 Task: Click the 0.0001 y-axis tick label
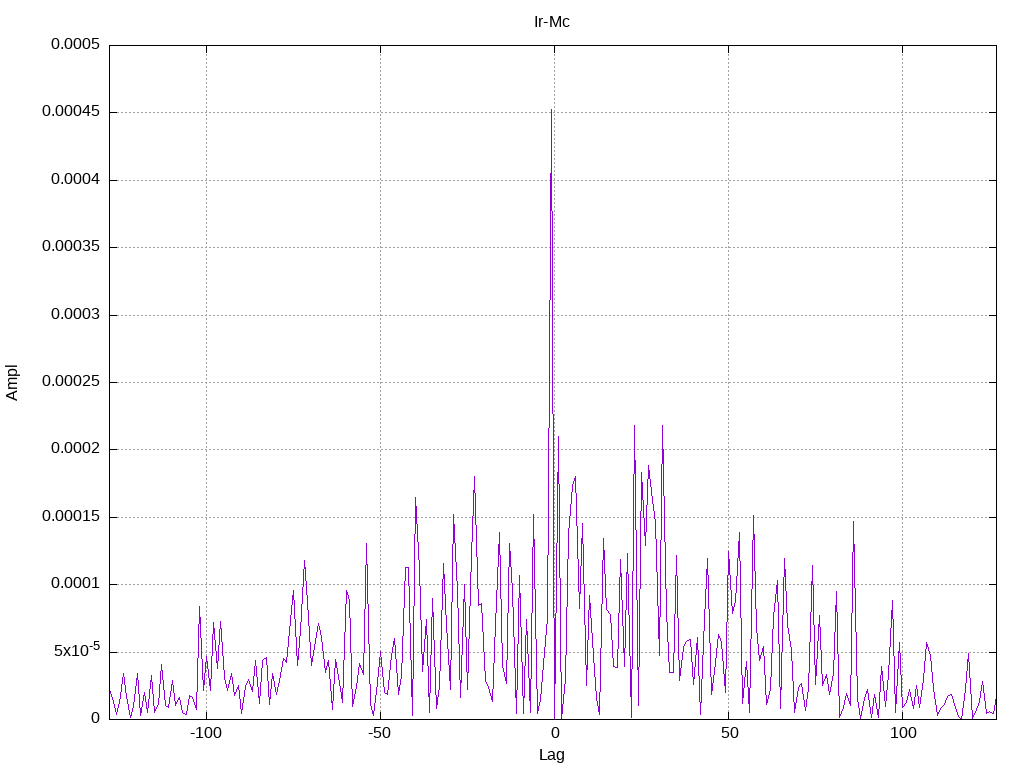point(76,584)
